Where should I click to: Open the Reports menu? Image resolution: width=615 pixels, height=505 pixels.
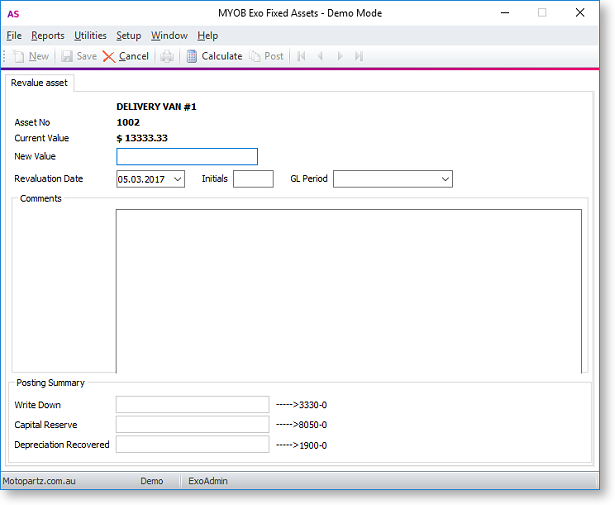[48, 35]
